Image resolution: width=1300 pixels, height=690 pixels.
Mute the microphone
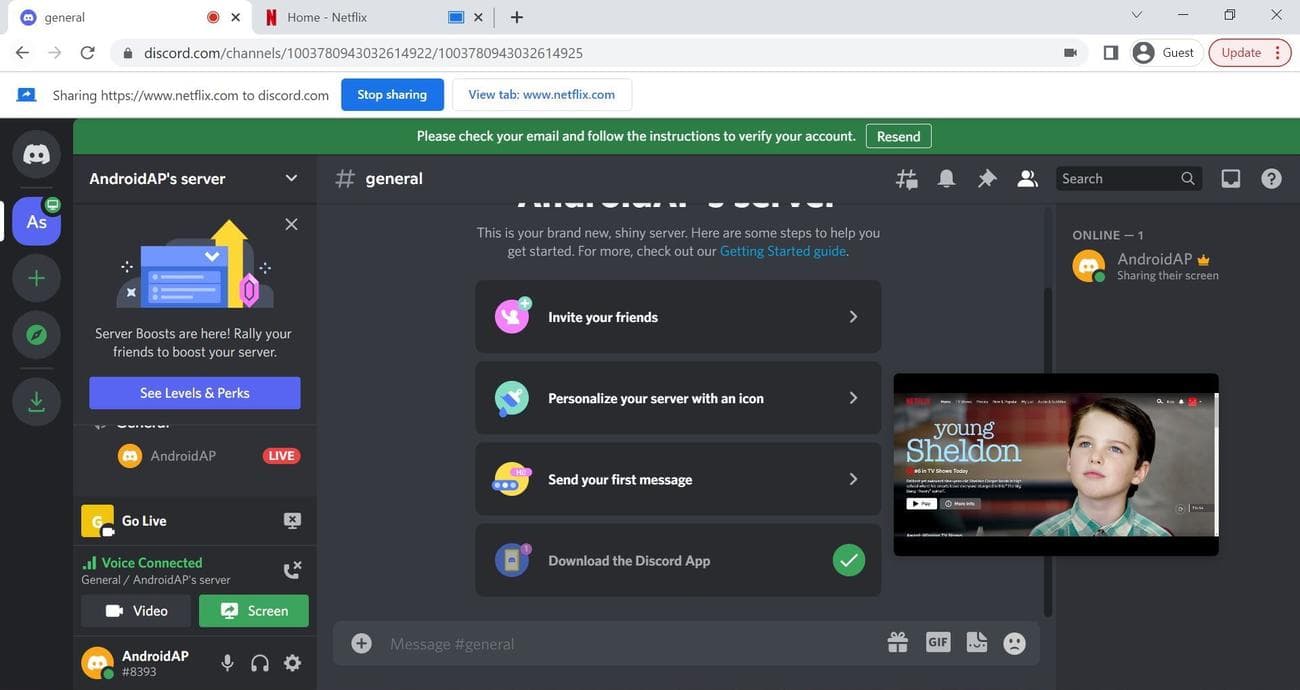(x=227, y=662)
